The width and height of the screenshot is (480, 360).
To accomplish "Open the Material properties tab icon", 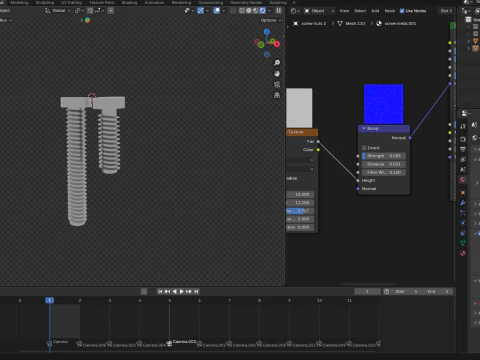I will coord(463,253).
